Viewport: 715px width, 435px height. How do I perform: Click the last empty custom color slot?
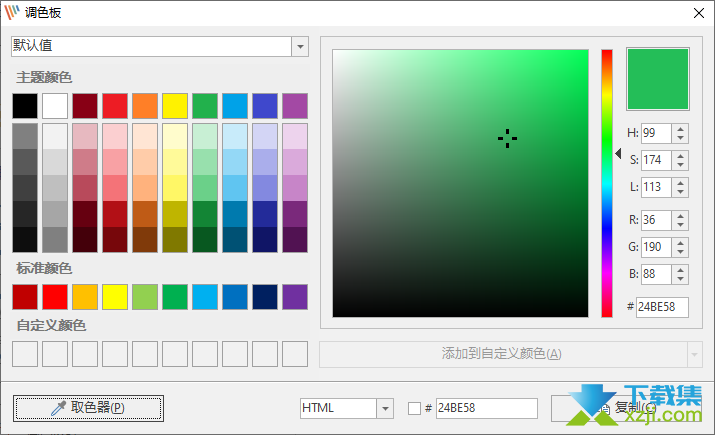(x=295, y=354)
